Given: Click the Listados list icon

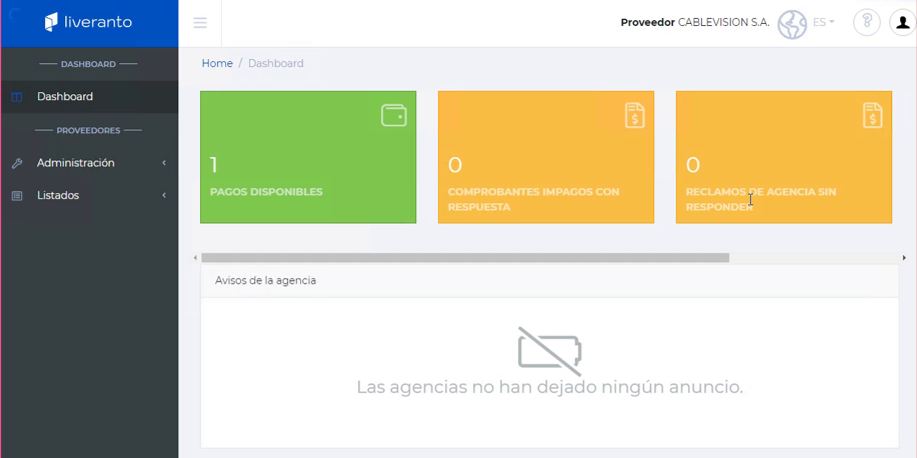Looking at the screenshot, I should tap(16, 196).
